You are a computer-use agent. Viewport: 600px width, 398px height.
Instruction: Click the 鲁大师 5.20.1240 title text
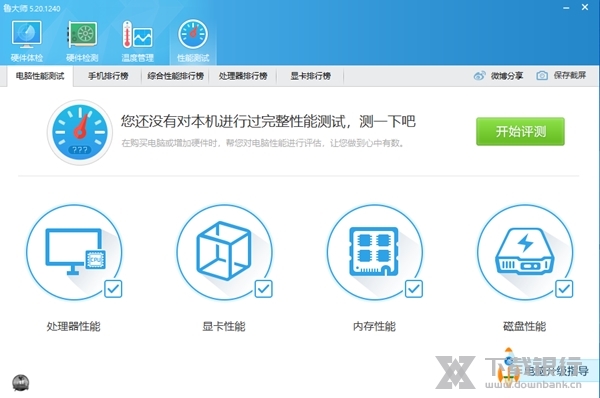tap(31, 8)
